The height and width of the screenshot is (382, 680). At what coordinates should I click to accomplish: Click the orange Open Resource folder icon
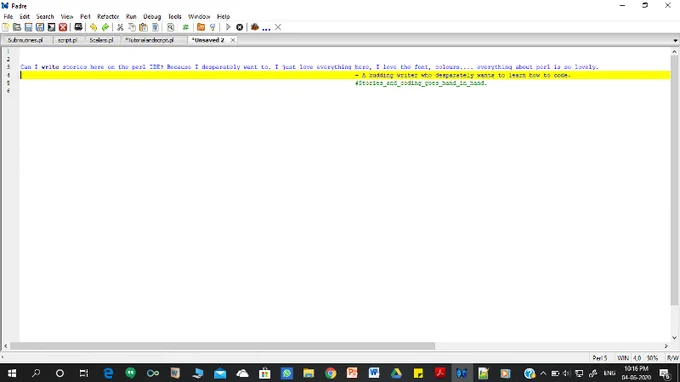(x=201, y=27)
